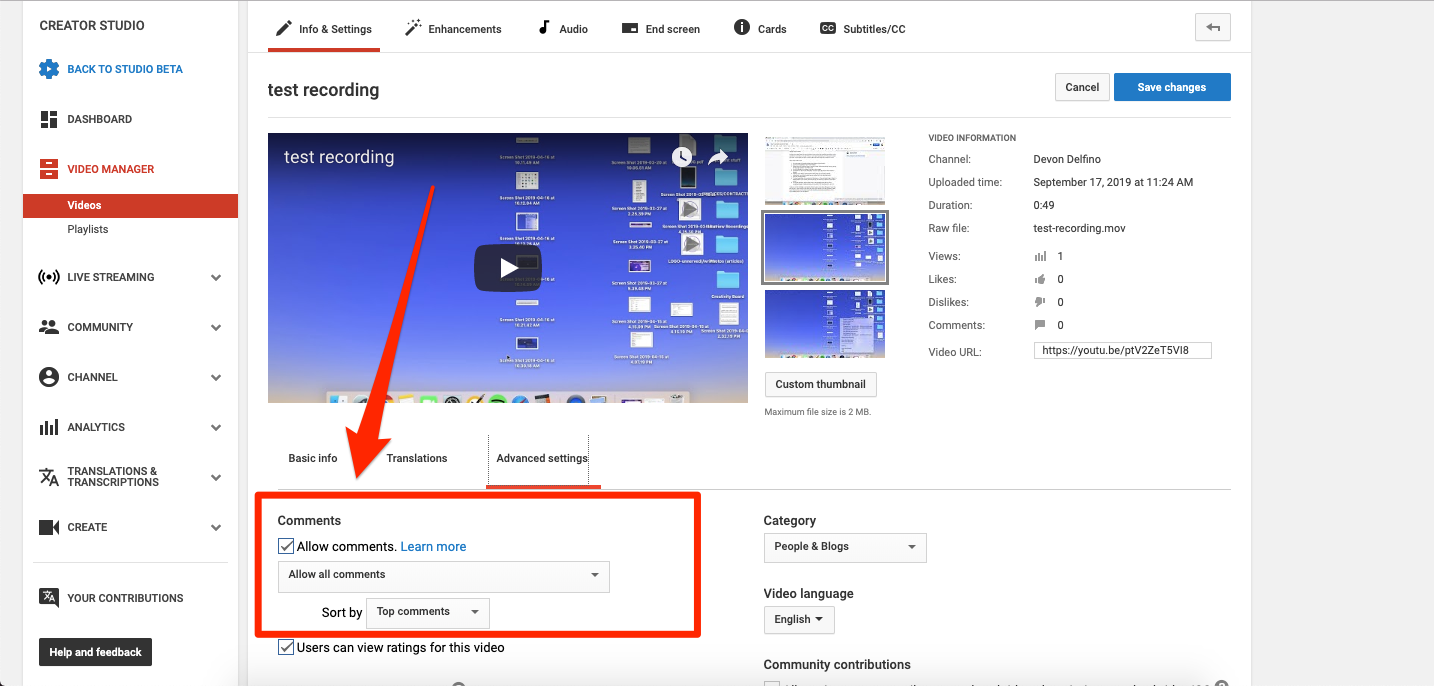
Task: Click the Save changes button
Action: point(1172,87)
